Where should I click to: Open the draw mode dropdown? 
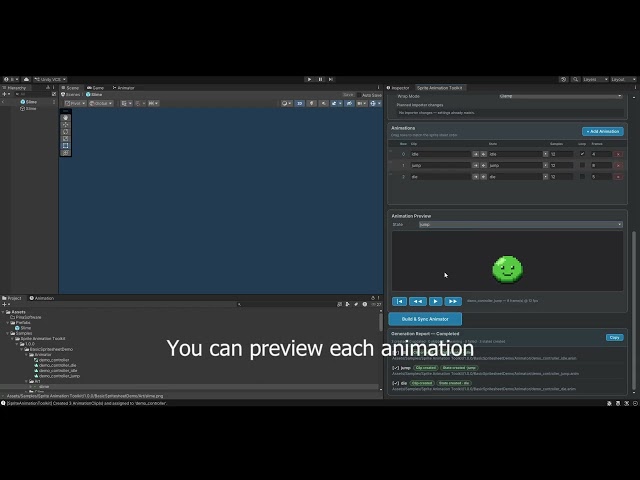click(287, 103)
